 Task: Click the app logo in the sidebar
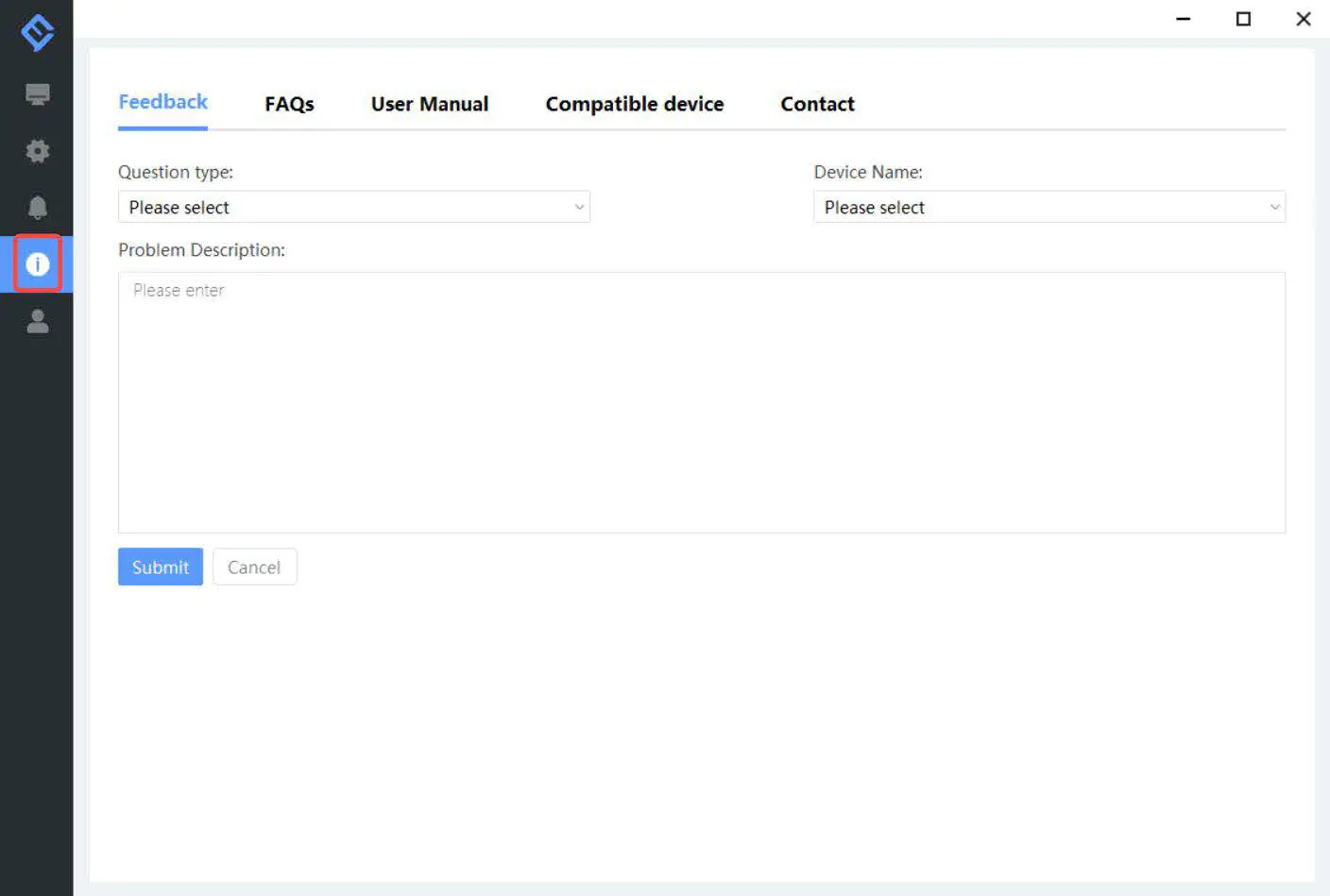(37, 32)
